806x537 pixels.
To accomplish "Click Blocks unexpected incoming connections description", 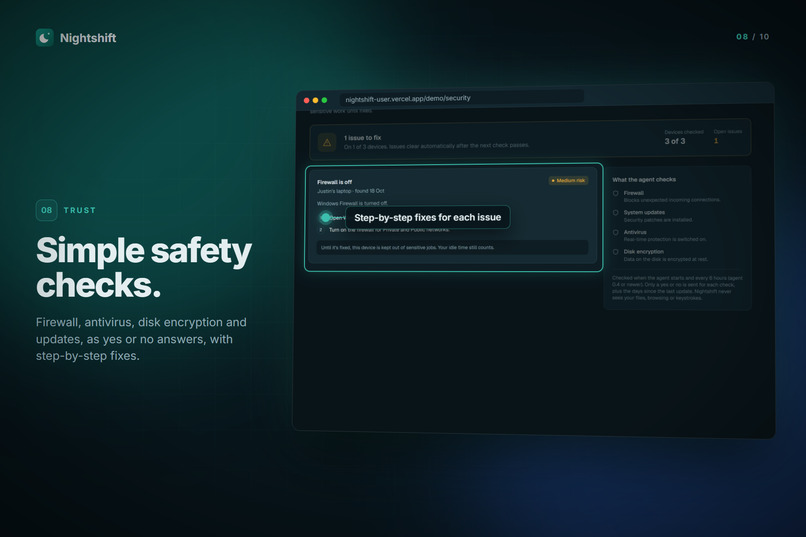I will (x=672, y=200).
